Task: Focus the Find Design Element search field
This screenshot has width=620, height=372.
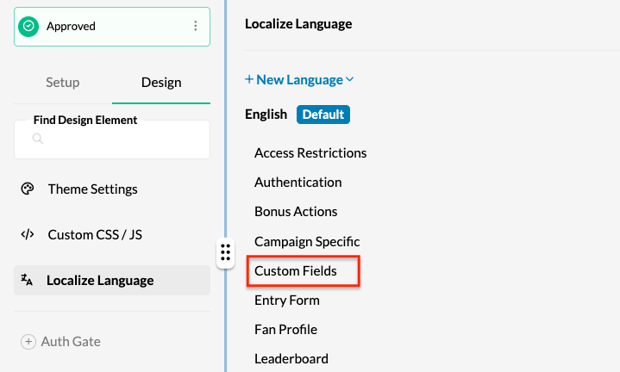Action: (112, 140)
